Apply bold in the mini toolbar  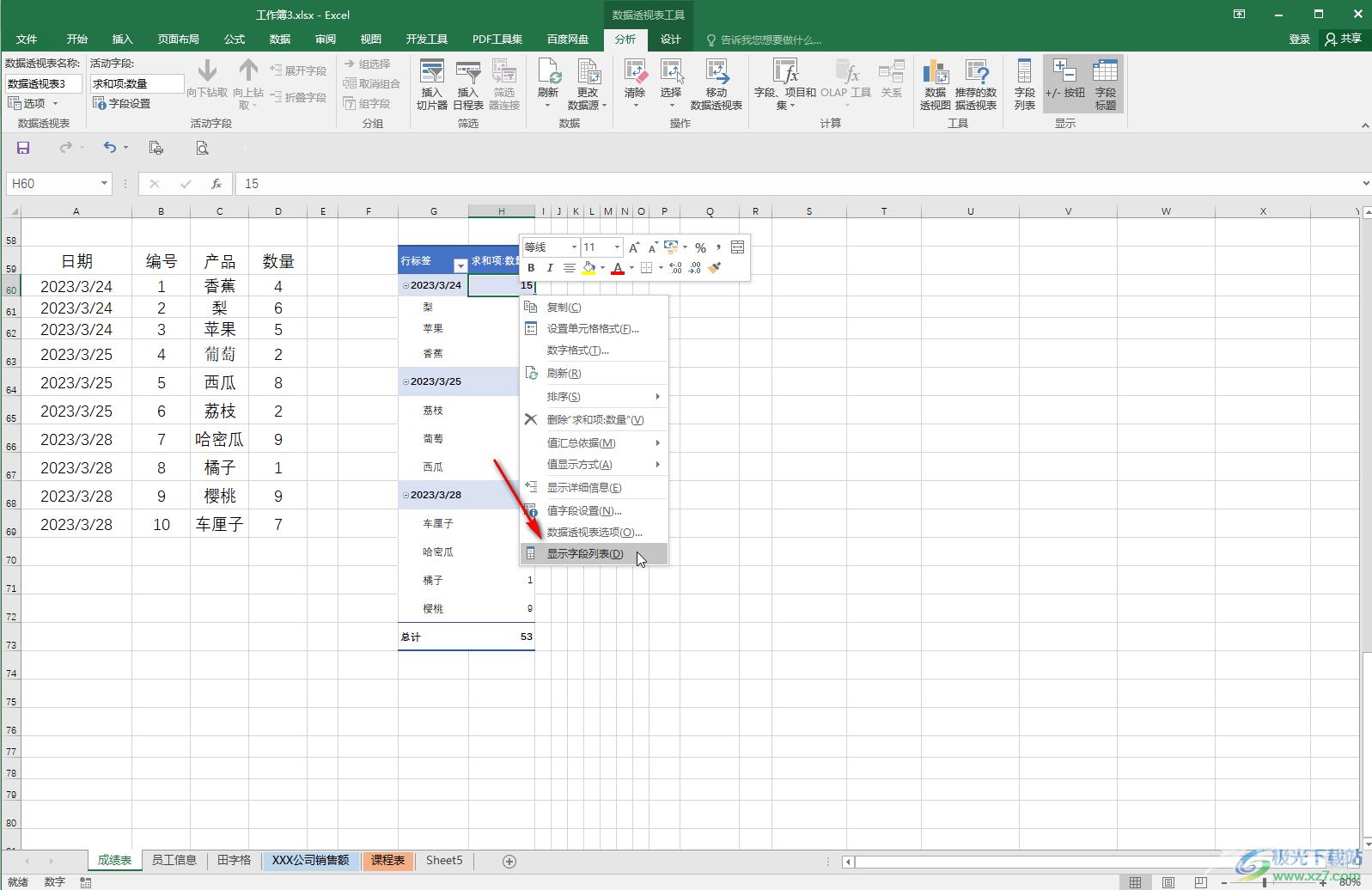click(x=531, y=268)
